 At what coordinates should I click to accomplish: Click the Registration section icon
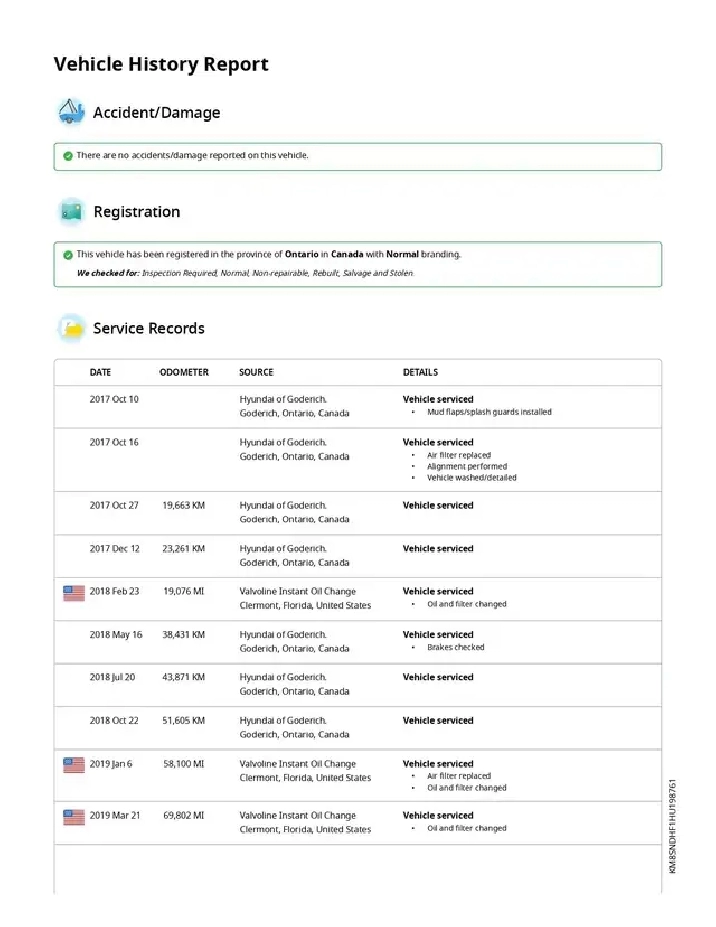pos(70,211)
